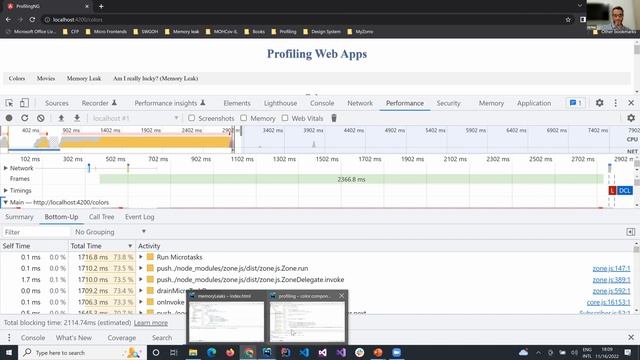Viewport: 640px width, 360px height.
Task: Click the Learn more link
Action: [x=151, y=323]
